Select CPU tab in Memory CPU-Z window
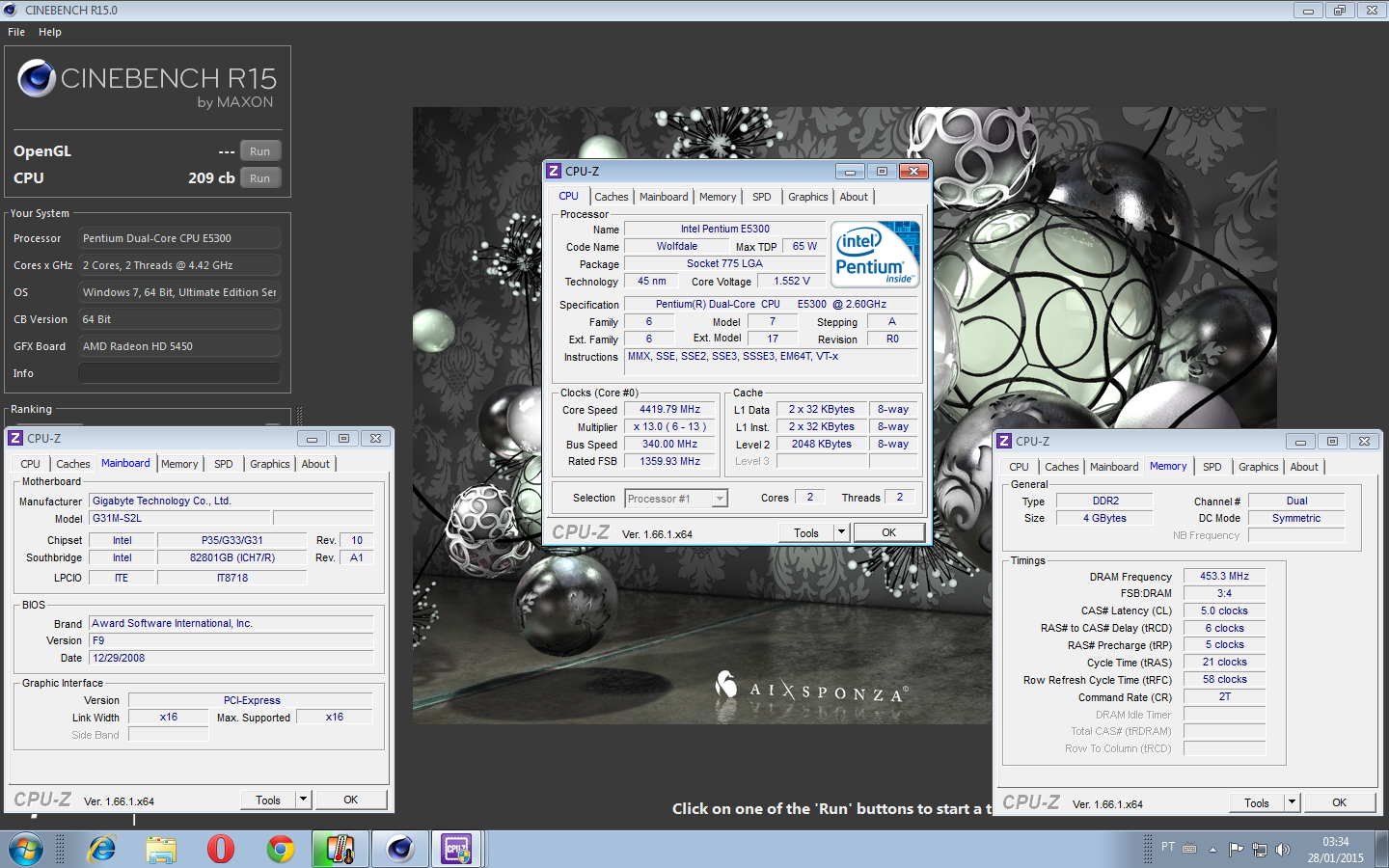Image resolution: width=1389 pixels, height=868 pixels. (1020, 467)
